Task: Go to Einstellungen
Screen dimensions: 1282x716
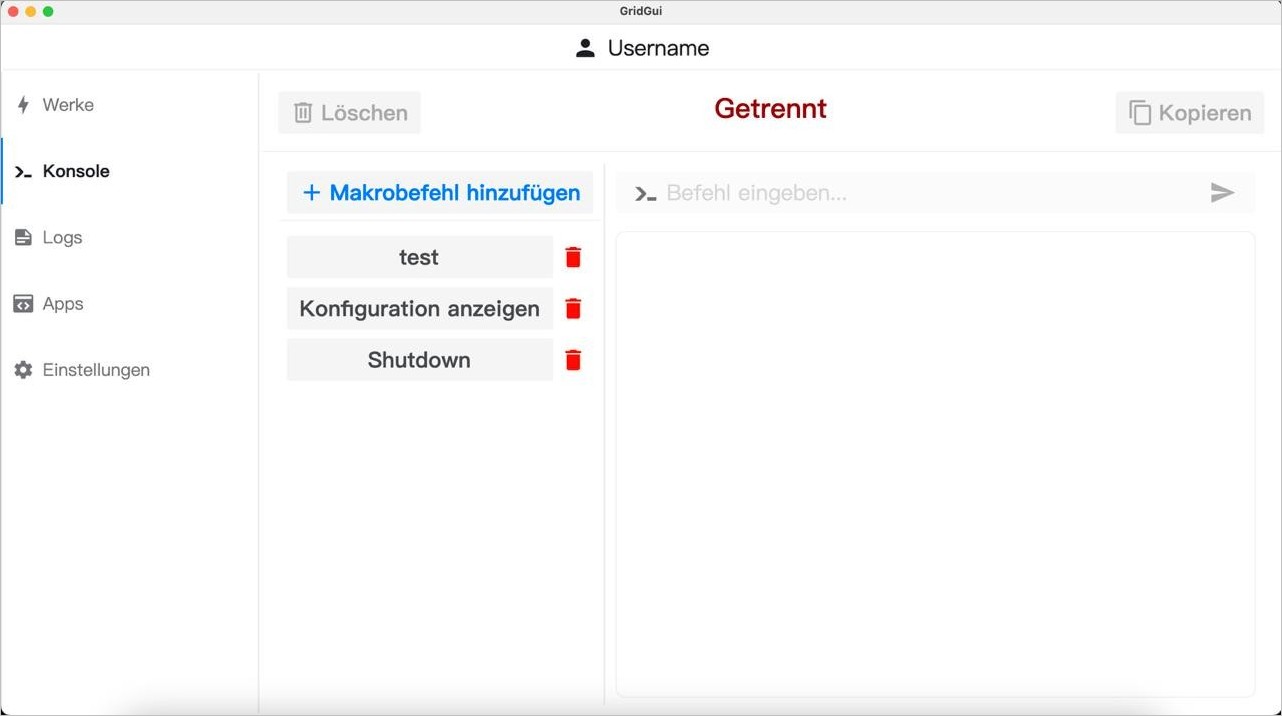Action: (96, 370)
